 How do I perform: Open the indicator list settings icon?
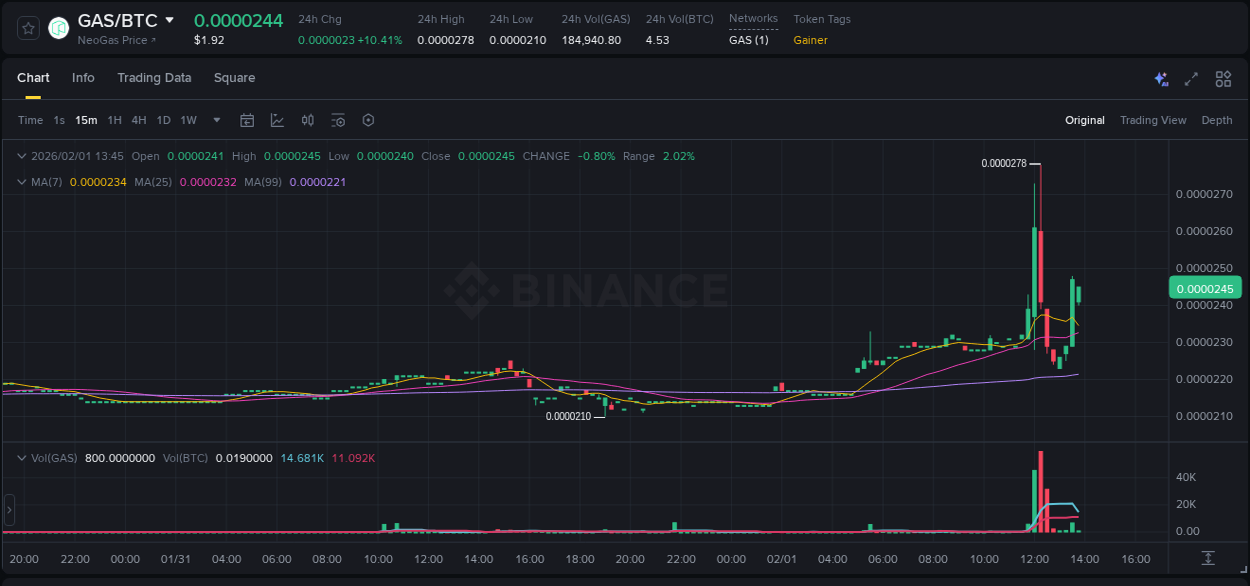[x=338, y=119]
